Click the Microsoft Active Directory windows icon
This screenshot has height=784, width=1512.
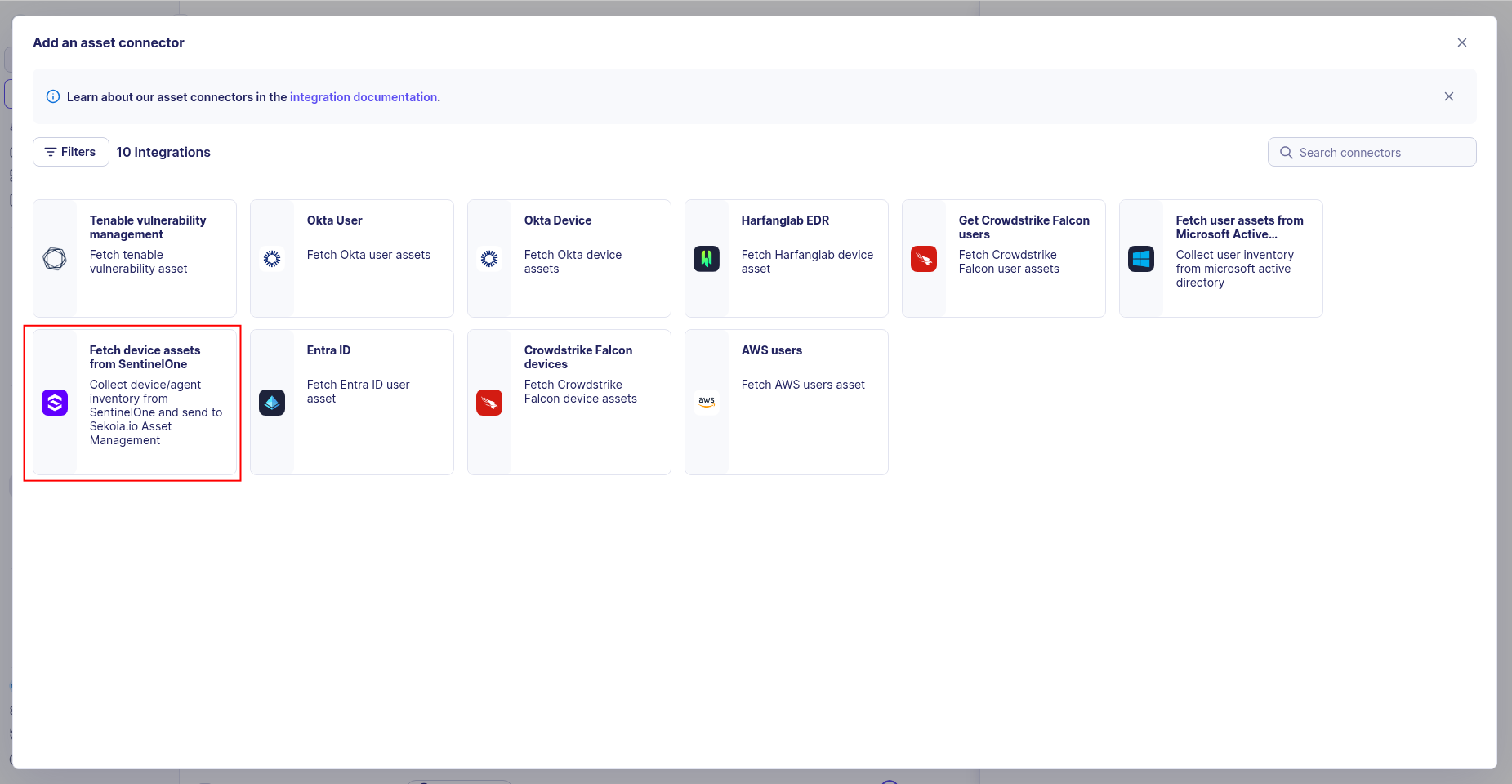1141,259
